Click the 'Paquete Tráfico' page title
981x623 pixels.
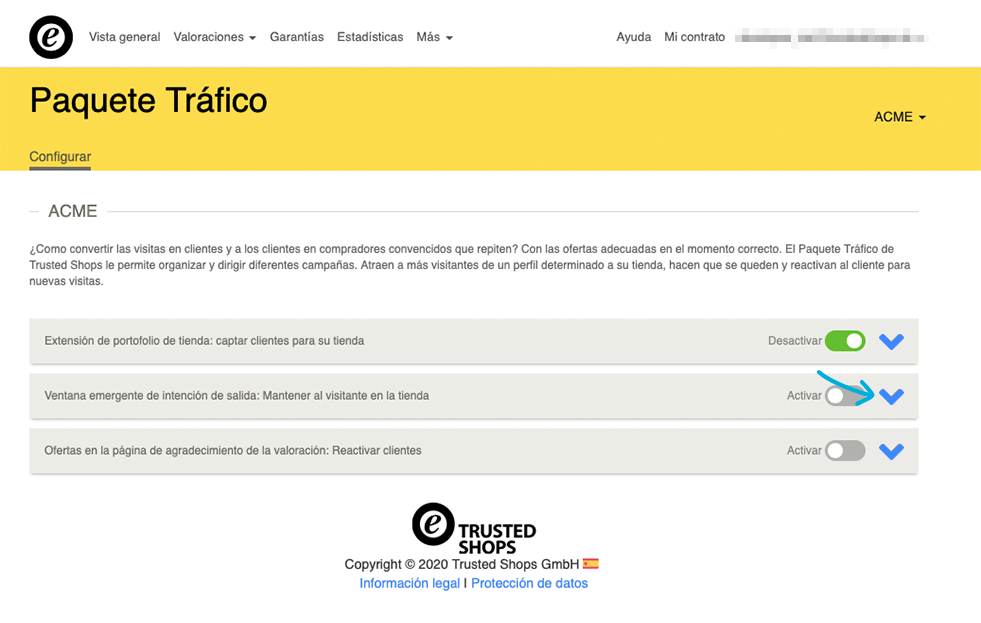(x=149, y=101)
